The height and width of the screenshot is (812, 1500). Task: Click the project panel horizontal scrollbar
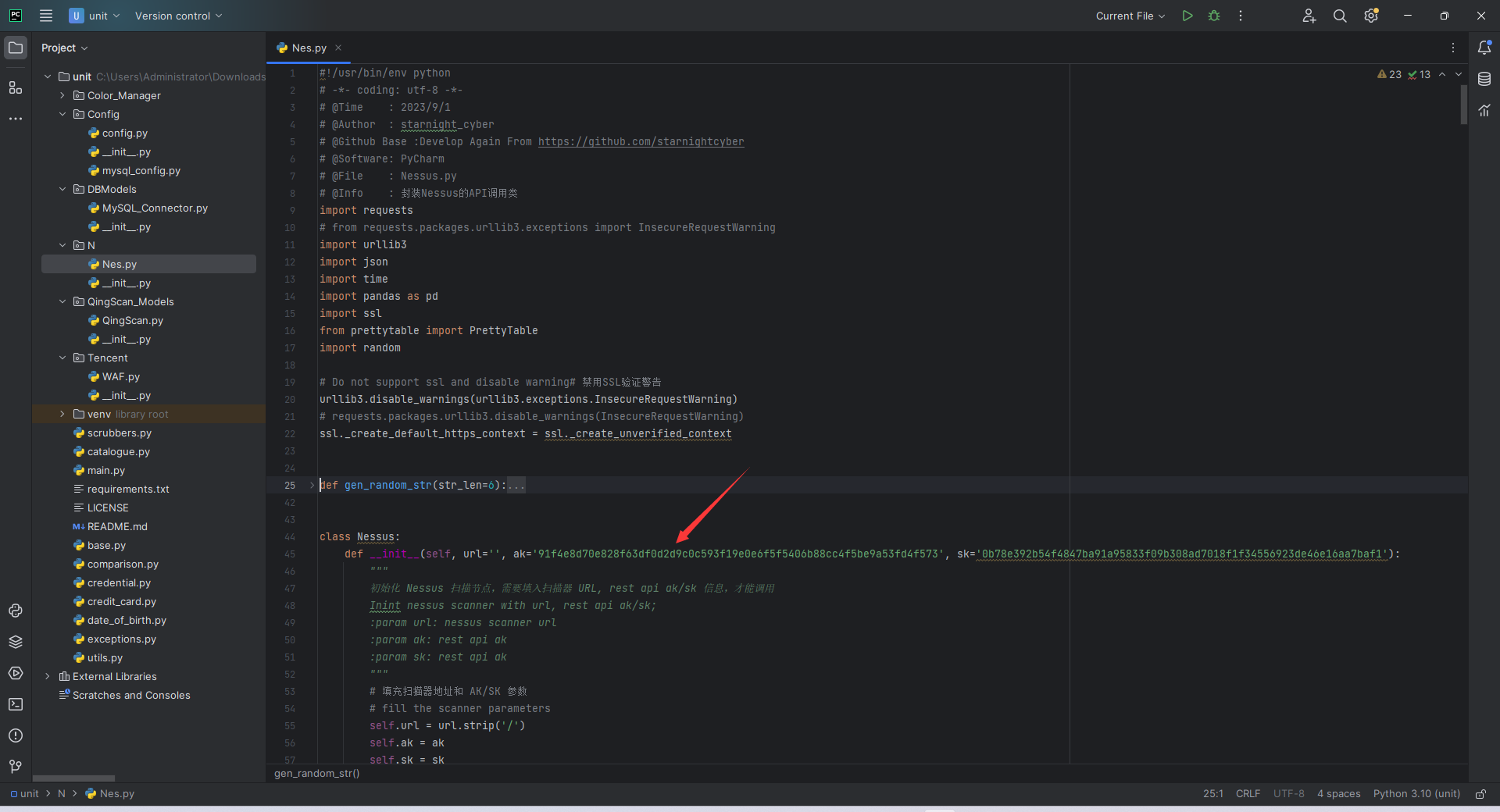click(x=73, y=778)
